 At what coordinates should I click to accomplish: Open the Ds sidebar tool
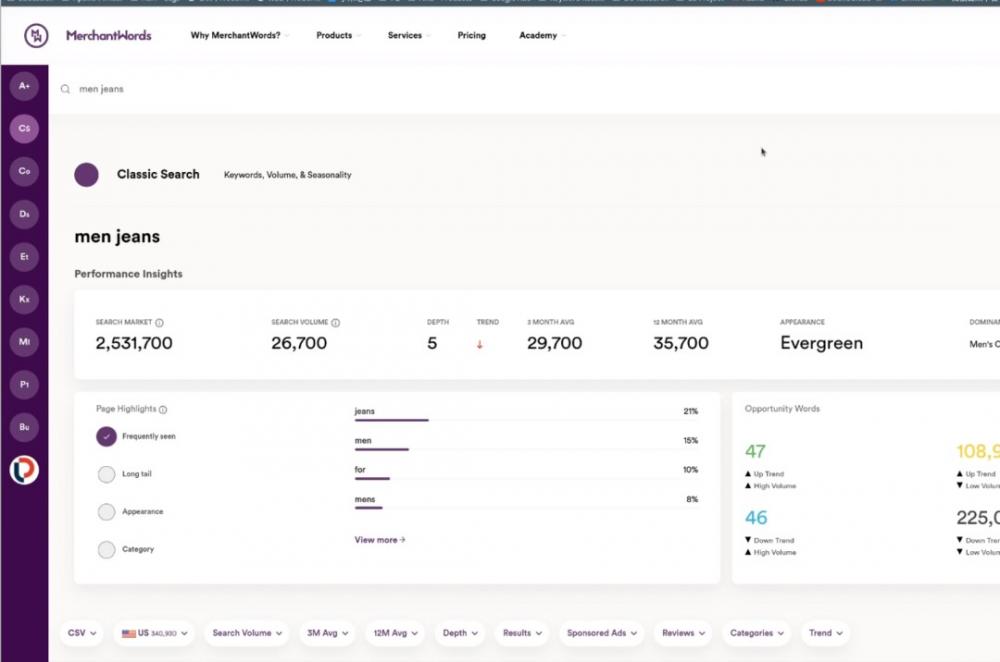(x=24, y=214)
